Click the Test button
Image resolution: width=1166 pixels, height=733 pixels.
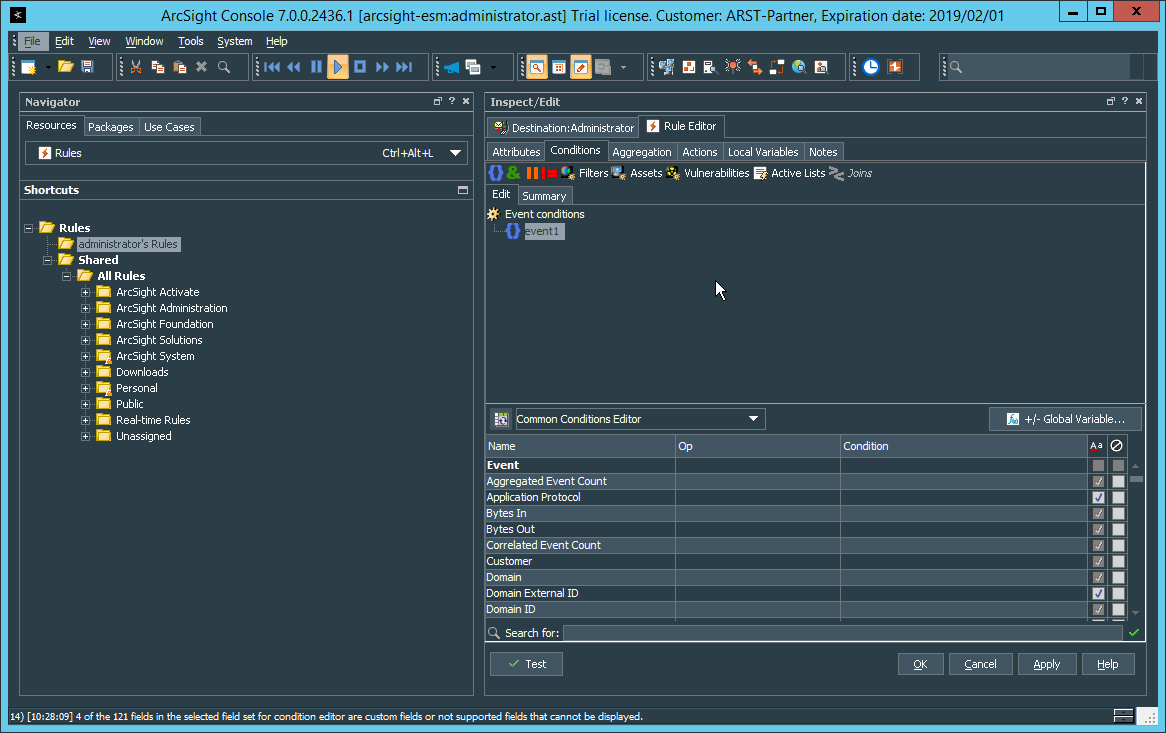point(526,664)
